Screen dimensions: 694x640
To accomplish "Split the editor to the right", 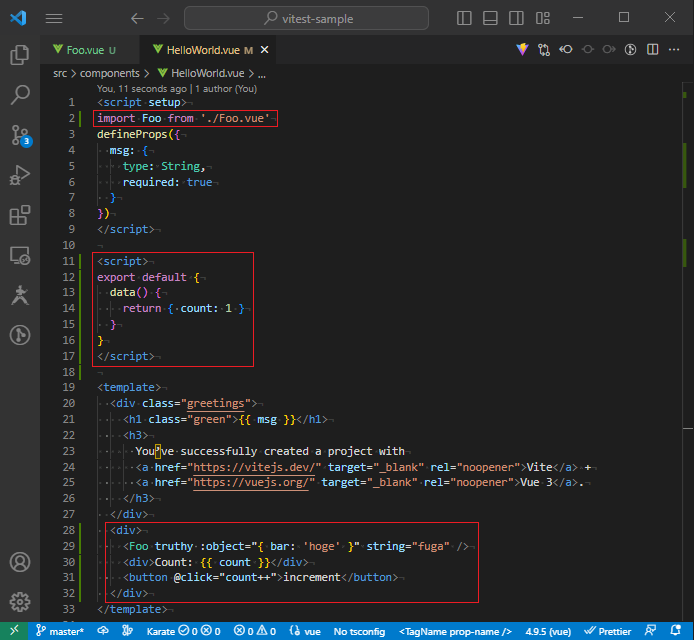I will [x=652, y=50].
